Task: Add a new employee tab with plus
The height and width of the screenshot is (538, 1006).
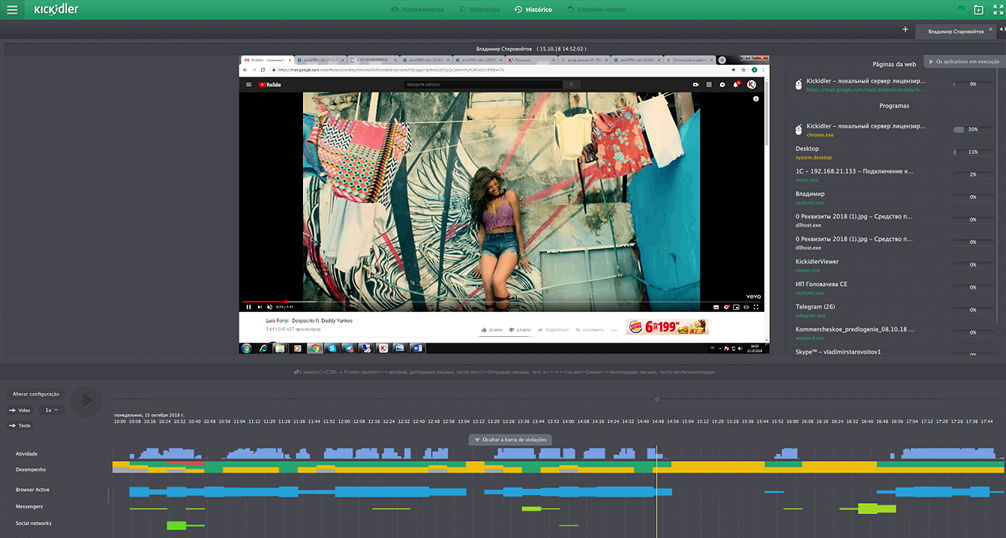Action: tap(905, 29)
